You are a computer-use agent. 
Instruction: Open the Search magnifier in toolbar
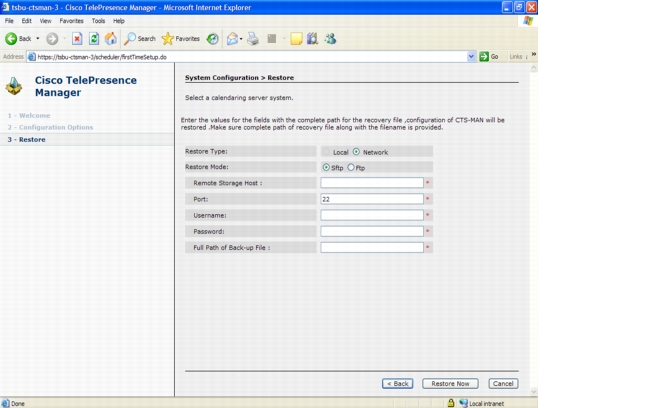click(x=140, y=39)
